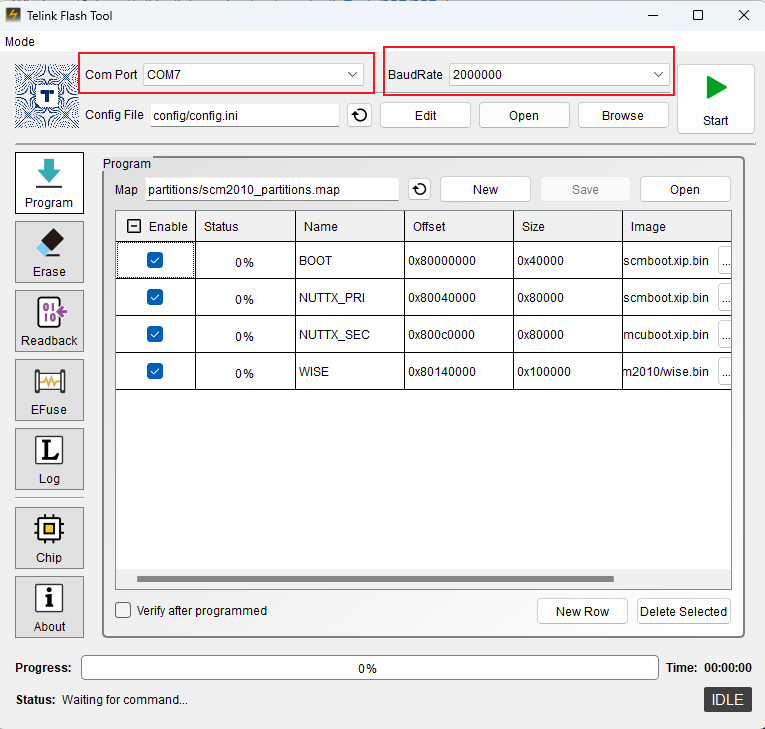Browse image file for NUTTX_PRI row
Image resolution: width=765 pixels, height=729 pixels.
tap(725, 298)
